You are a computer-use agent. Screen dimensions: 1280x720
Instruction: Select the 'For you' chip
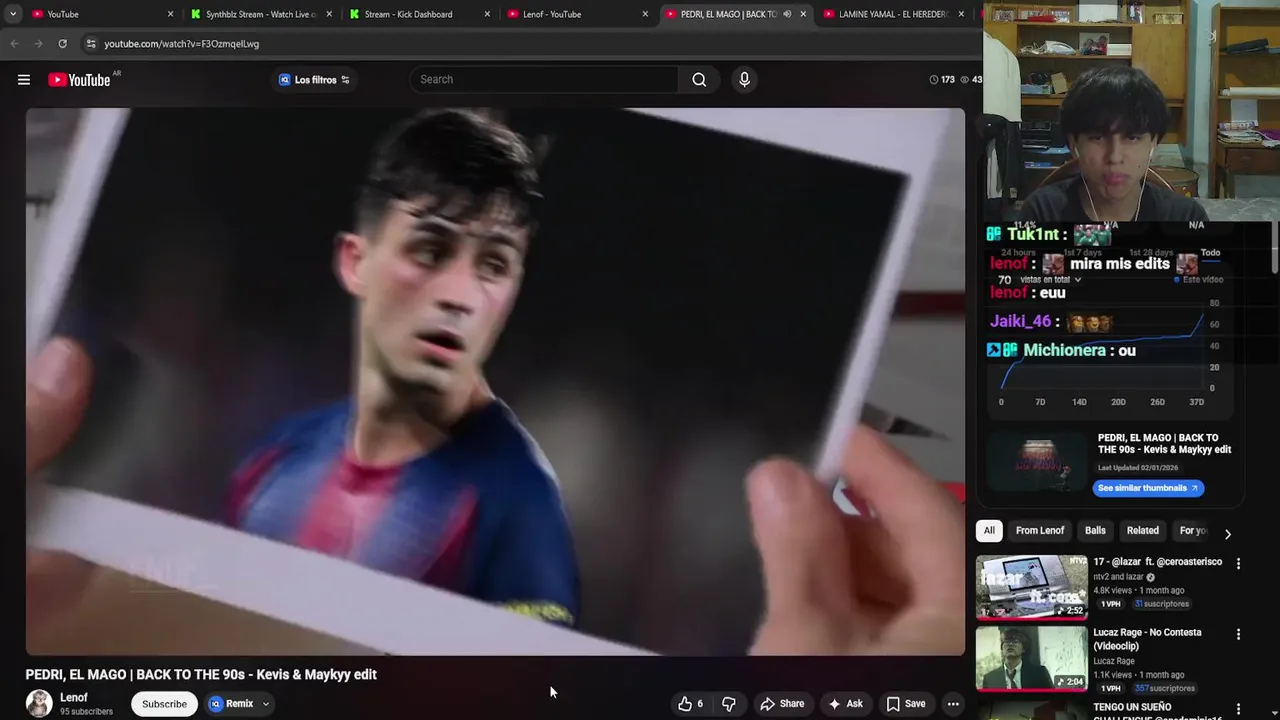coord(1192,531)
